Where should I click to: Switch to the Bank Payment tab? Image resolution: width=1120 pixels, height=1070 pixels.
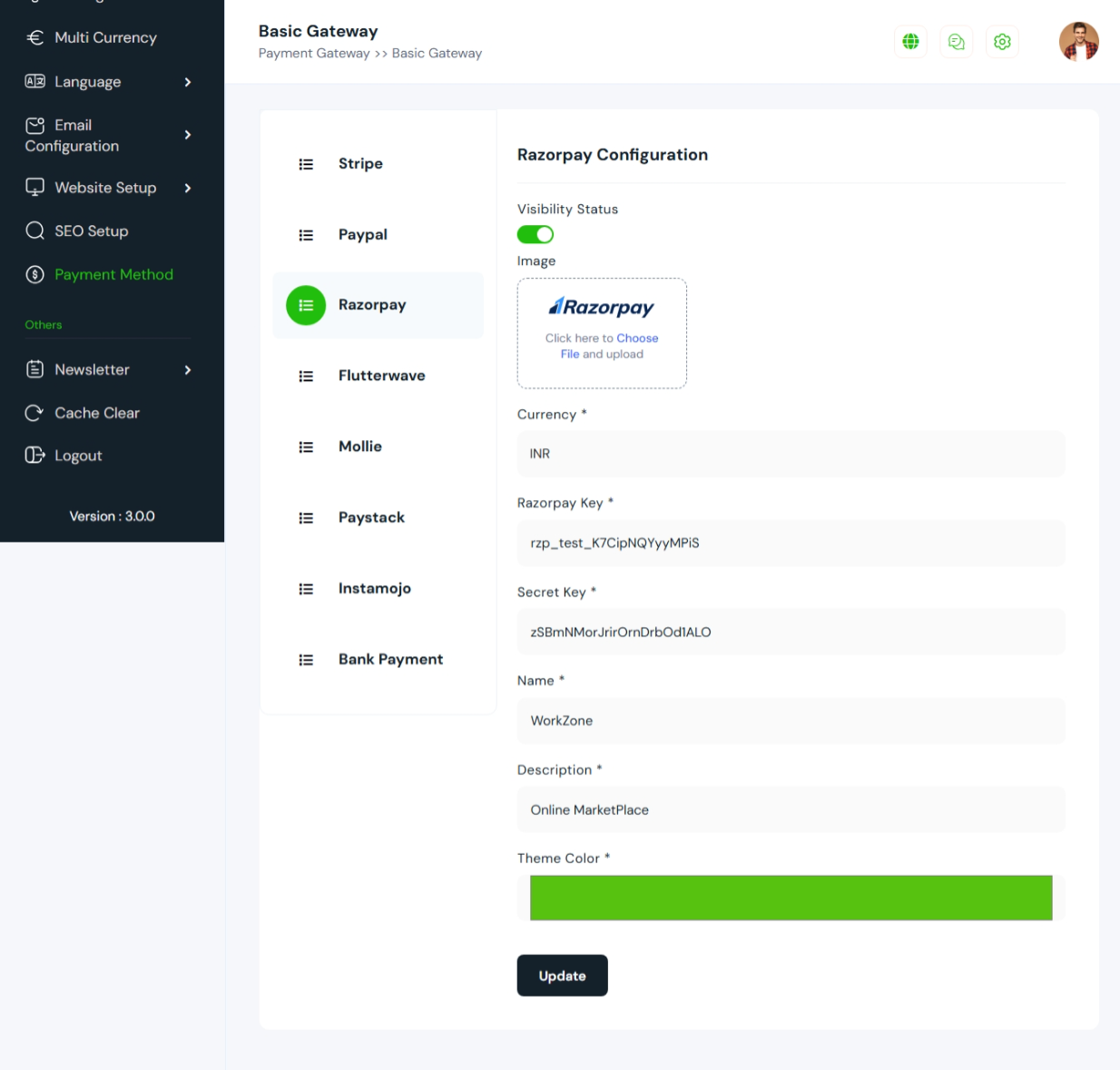point(378,659)
